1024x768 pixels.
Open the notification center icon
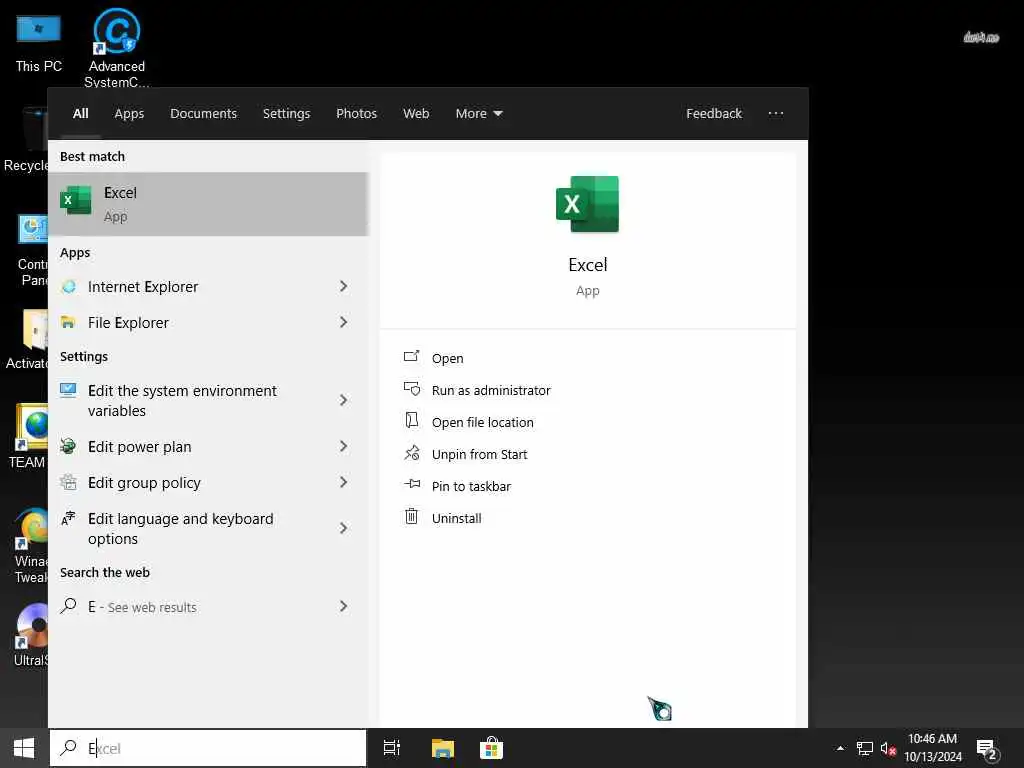pos(986,749)
